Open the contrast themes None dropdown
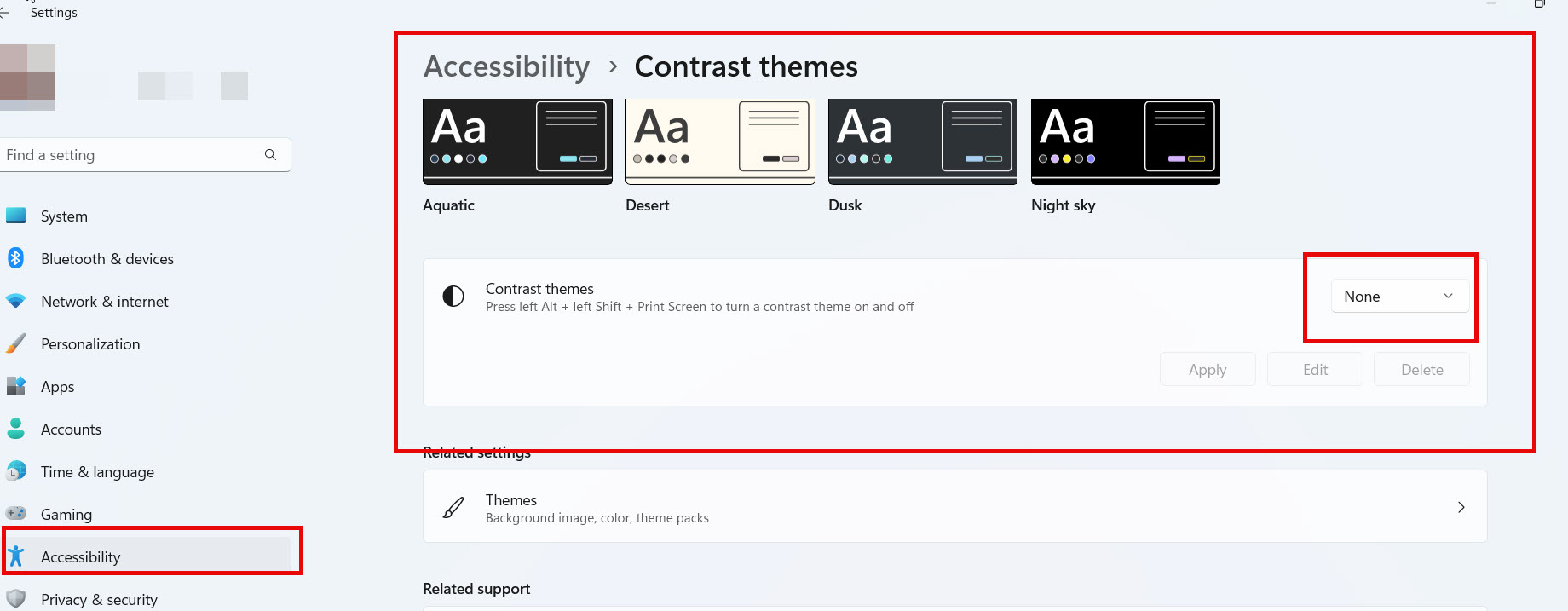The image size is (1568, 611). click(x=1399, y=297)
